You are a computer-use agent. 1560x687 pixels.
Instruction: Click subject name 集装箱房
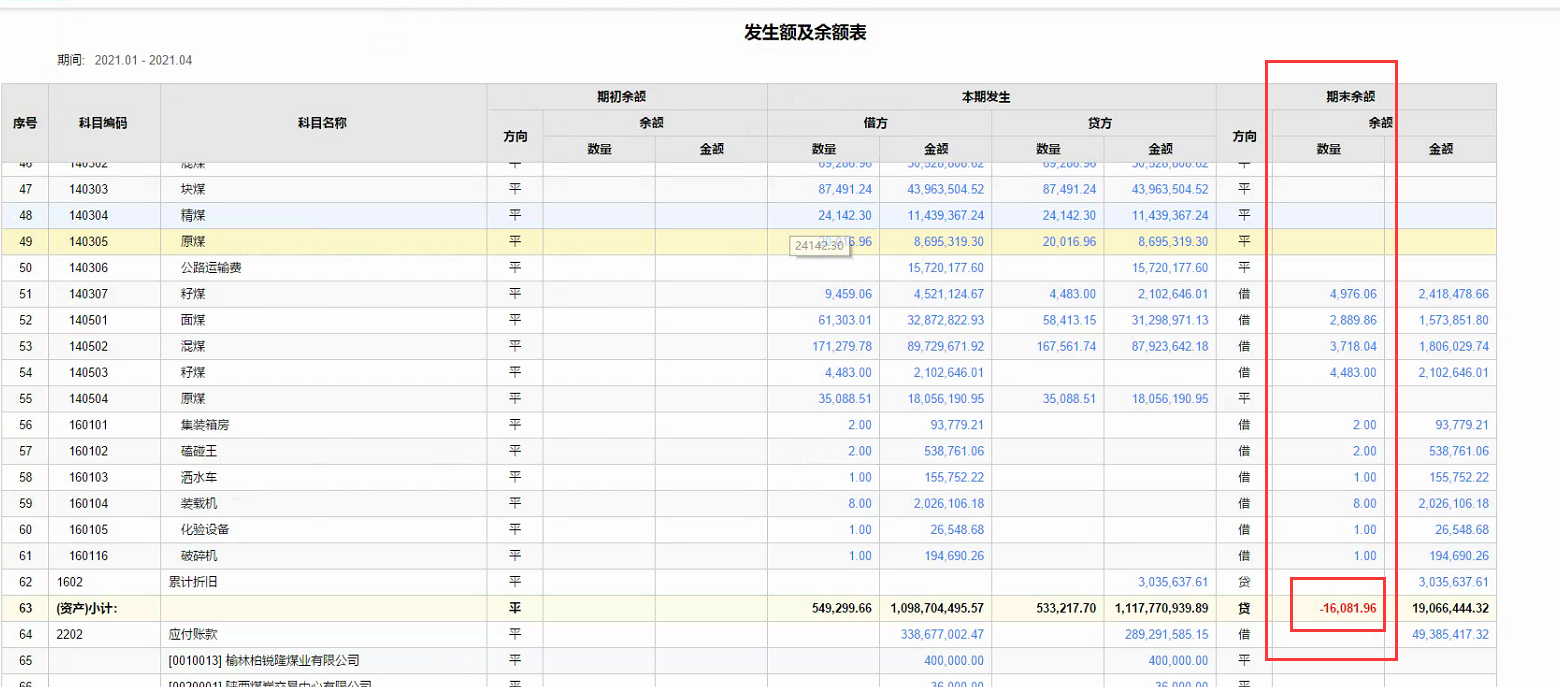206,424
